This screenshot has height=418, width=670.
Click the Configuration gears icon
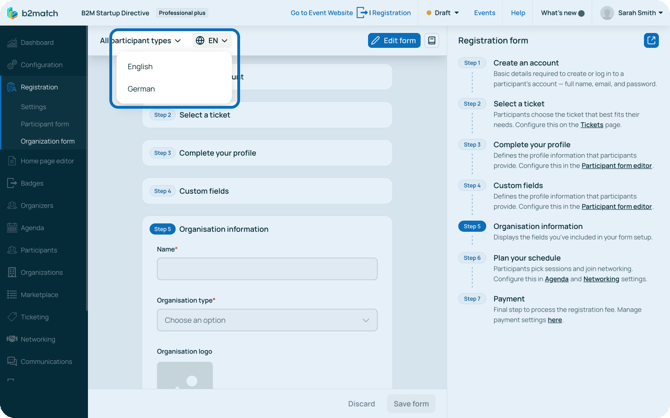tap(12, 65)
